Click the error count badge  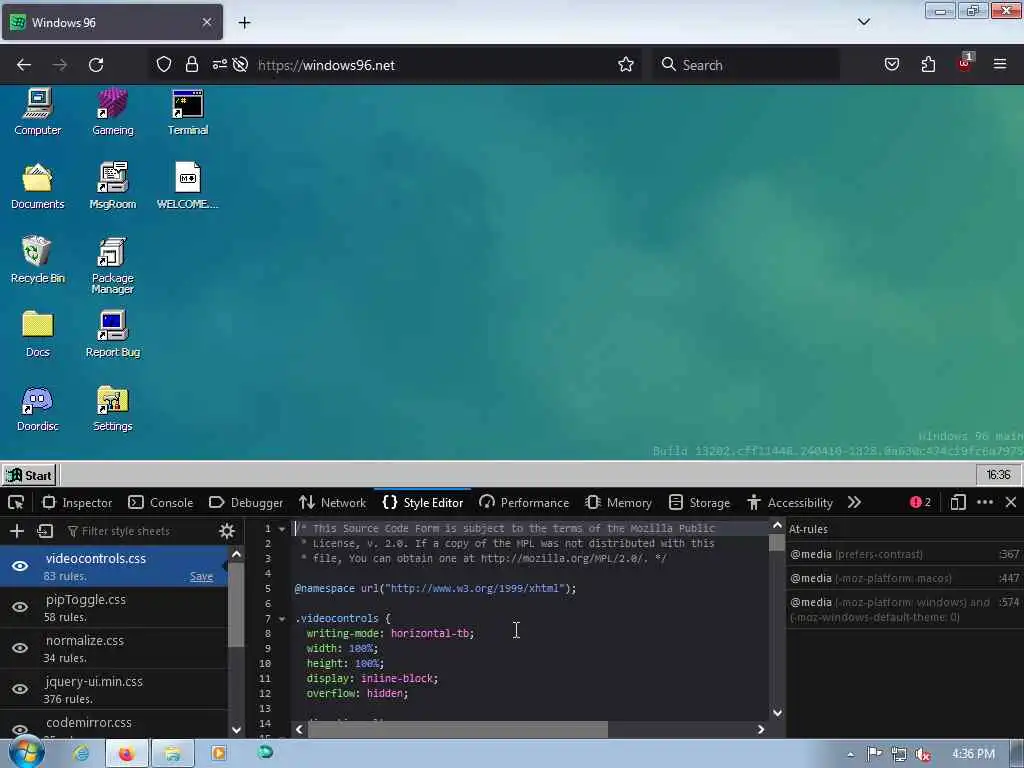tap(920, 502)
